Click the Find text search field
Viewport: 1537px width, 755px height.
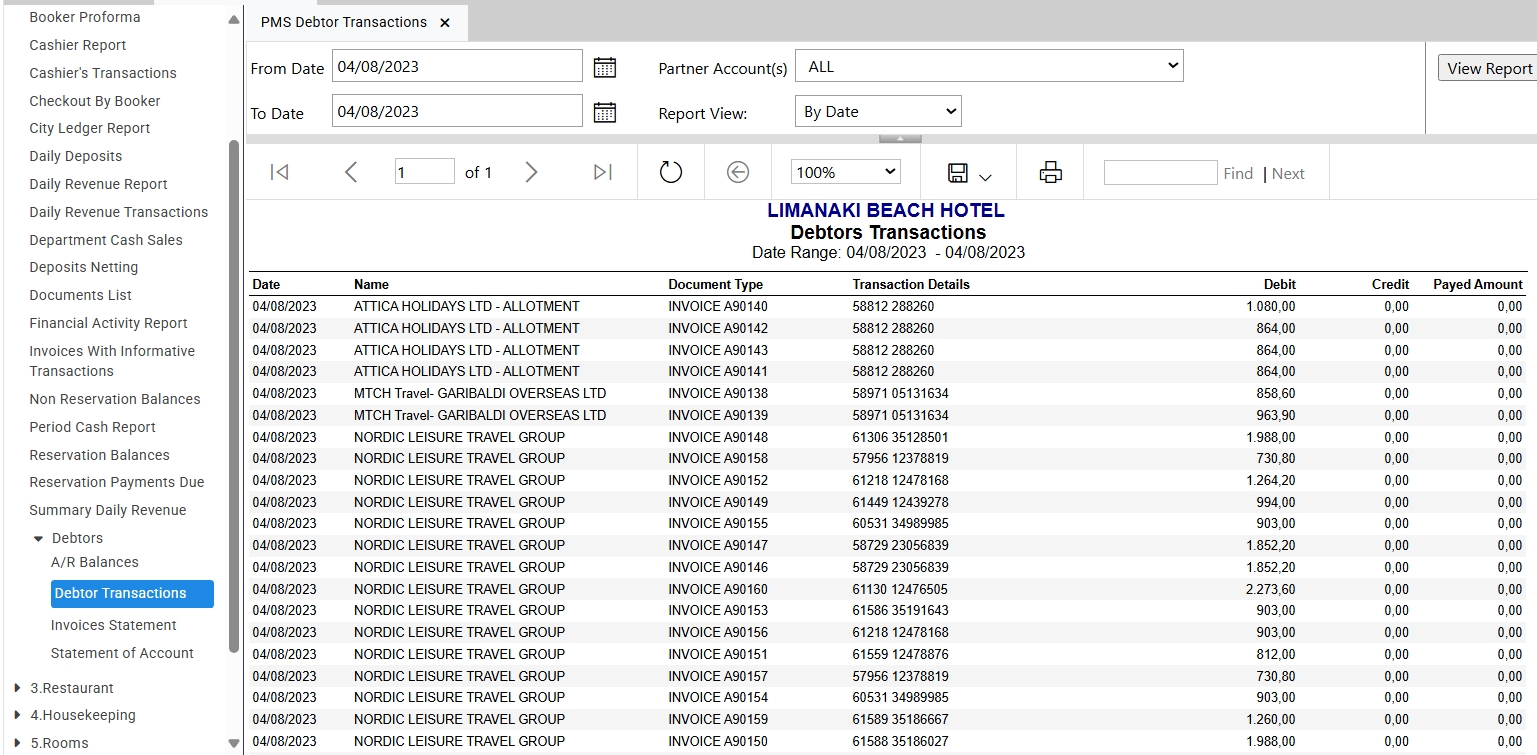click(1160, 173)
